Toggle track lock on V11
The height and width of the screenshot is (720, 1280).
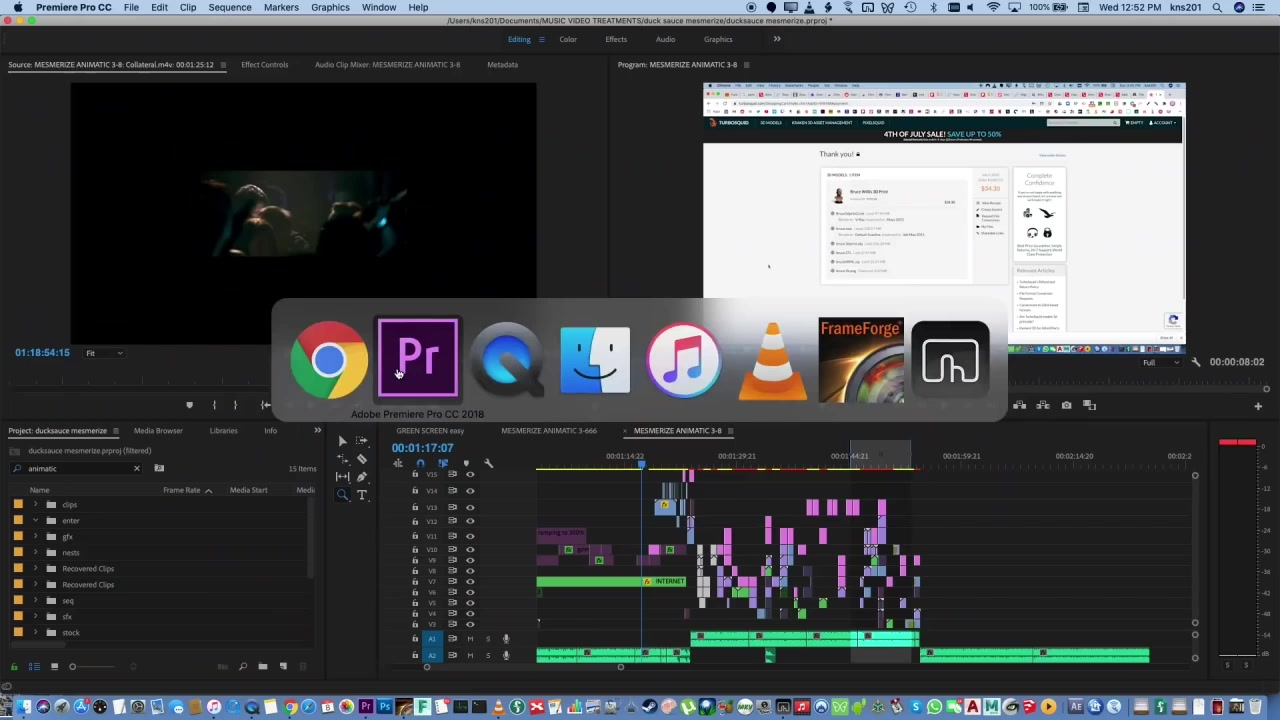(415, 536)
